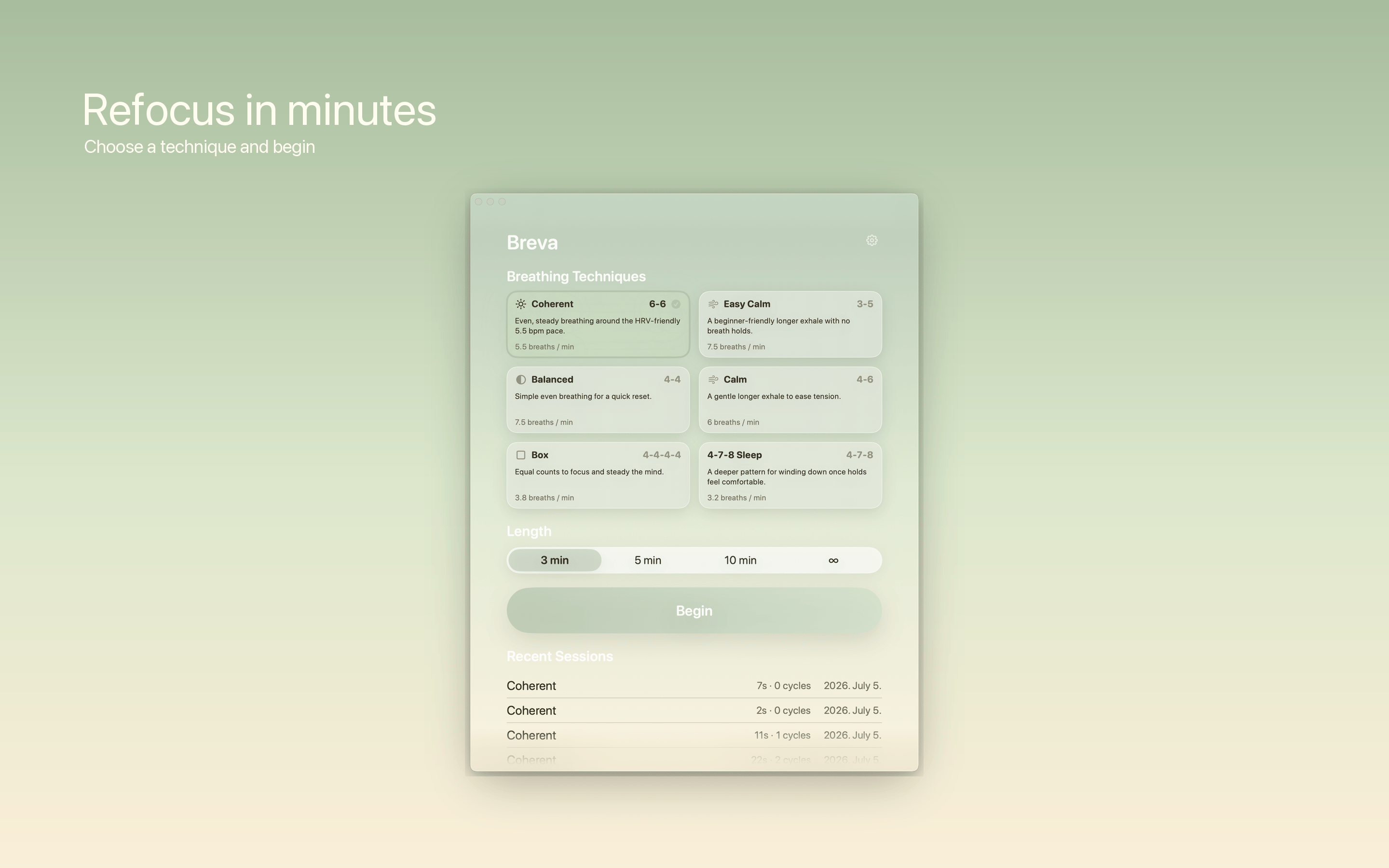Viewport: 1389px width, 868px height.
Task: Open the Coherent session lasting 2s
Action: (694, 711)
